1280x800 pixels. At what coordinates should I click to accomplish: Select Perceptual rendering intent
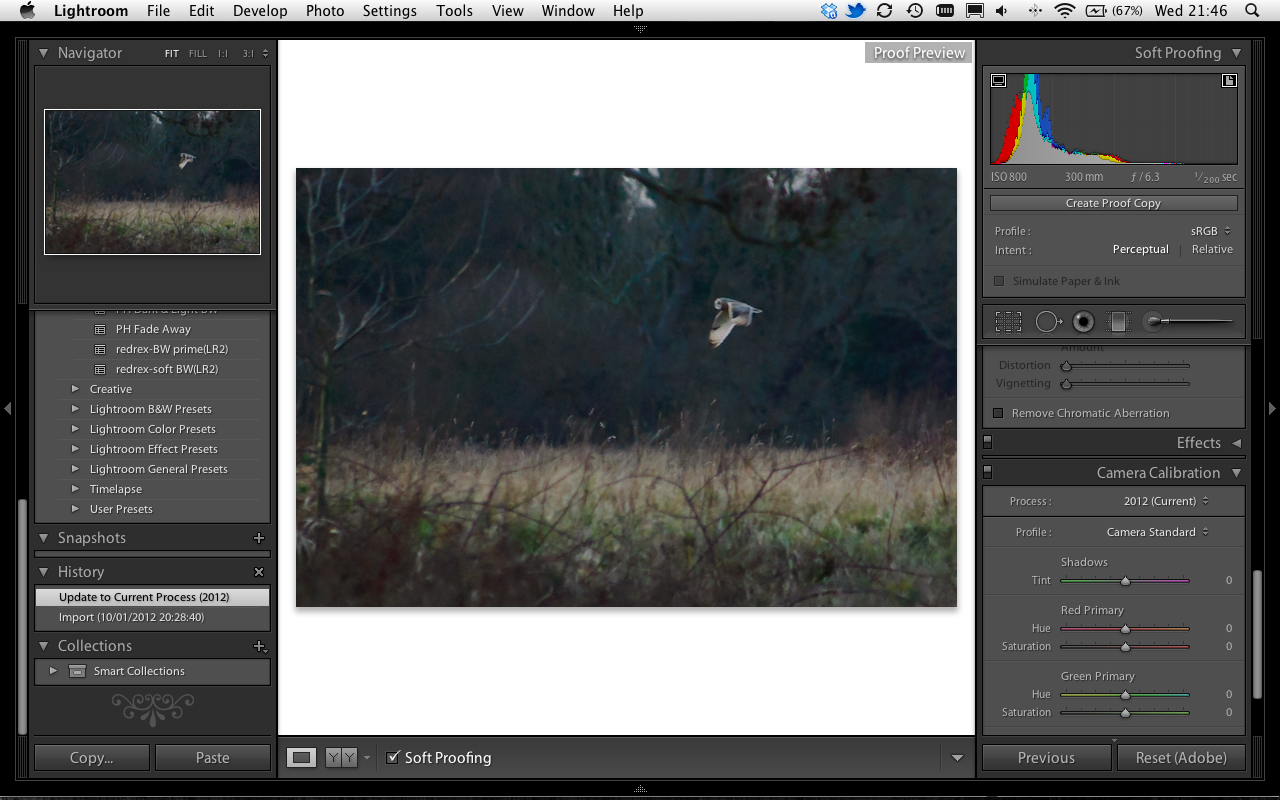click(x=1140, y=250)
